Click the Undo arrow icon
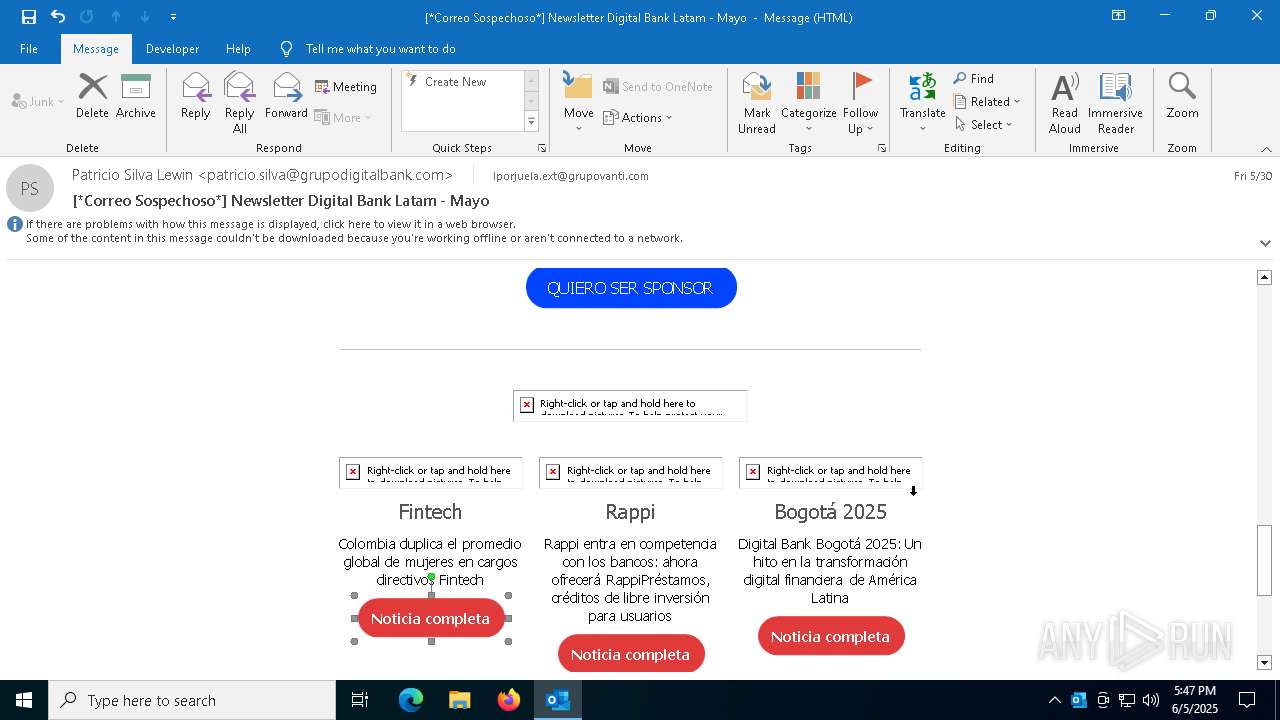1280x720 pixels. [58, 17]
